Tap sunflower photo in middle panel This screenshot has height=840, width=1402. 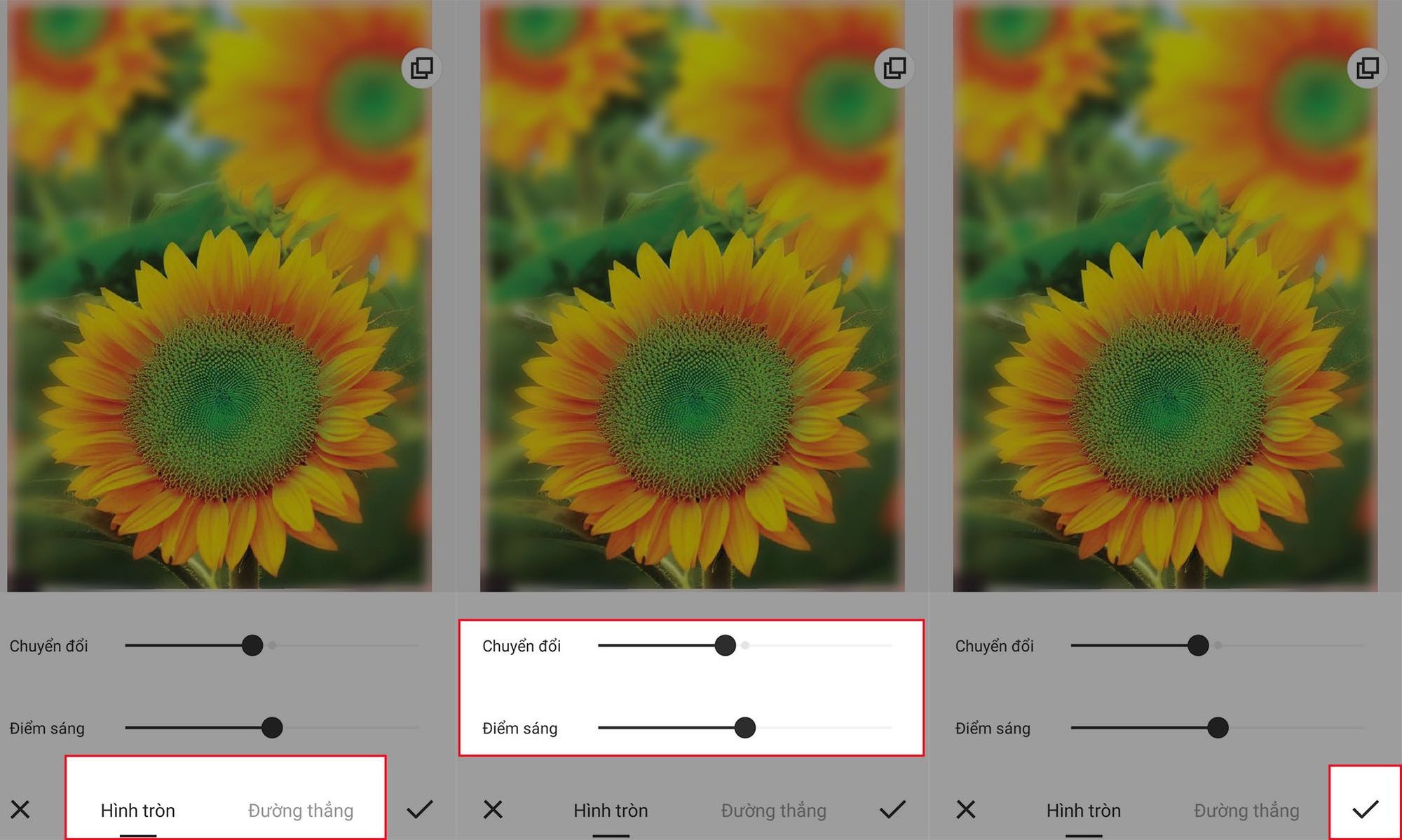pos(692,296)
